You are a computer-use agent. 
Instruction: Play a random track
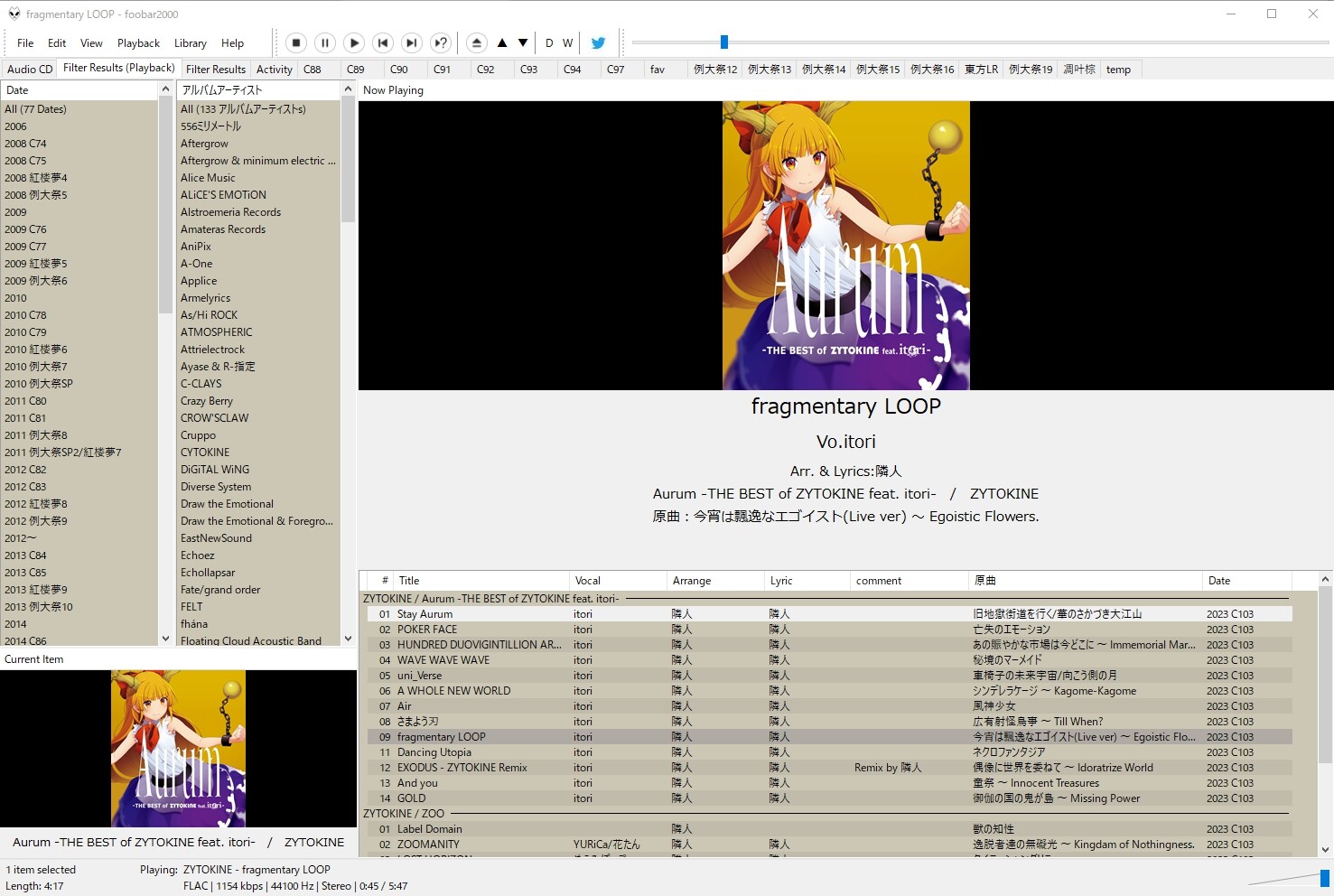(441, 42)
